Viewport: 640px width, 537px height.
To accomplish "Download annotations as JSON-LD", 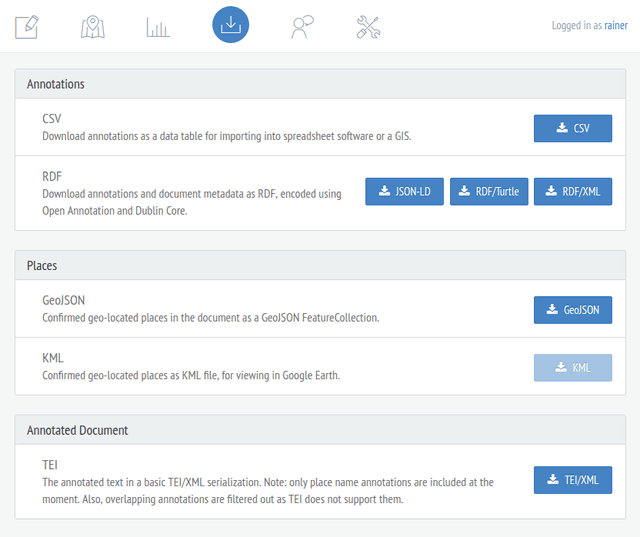I will point(404,191).
